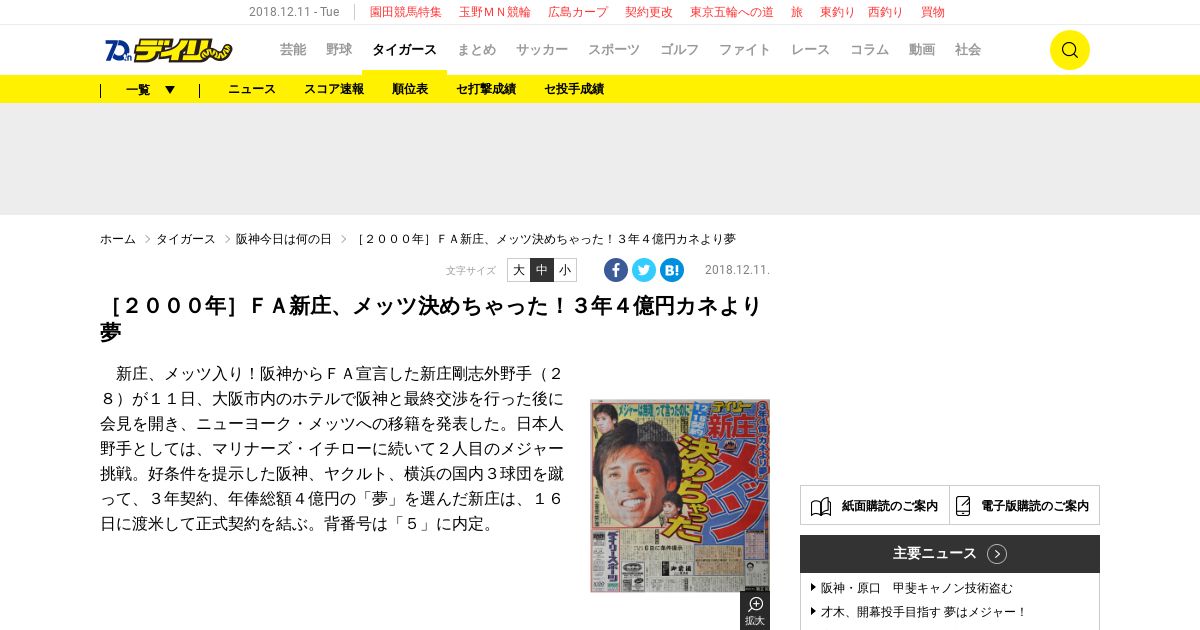The image size is (1200, 630).
Task: Set text size to 大
Action: 518,270
